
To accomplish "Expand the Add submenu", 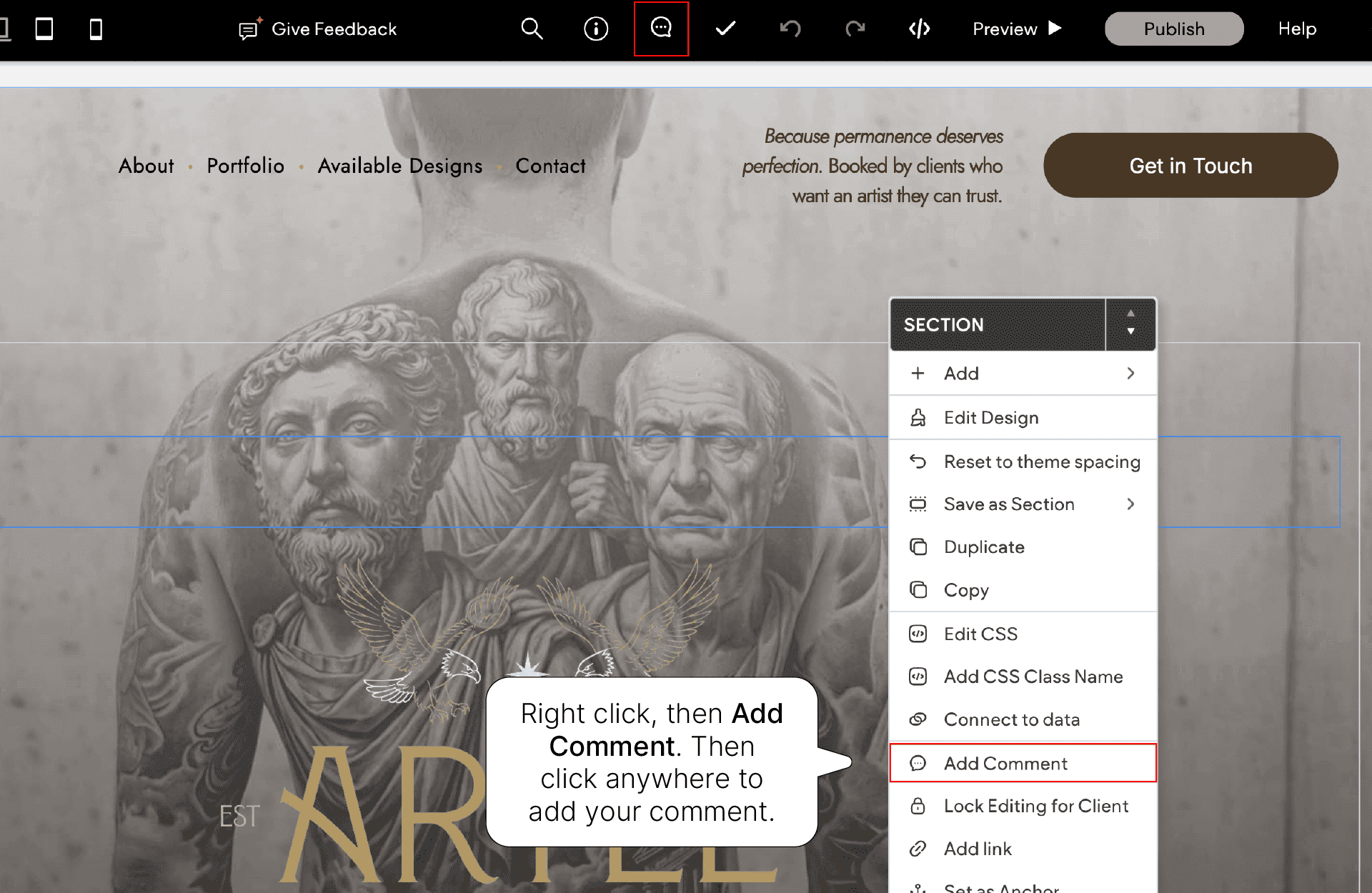I will 1023,374.
